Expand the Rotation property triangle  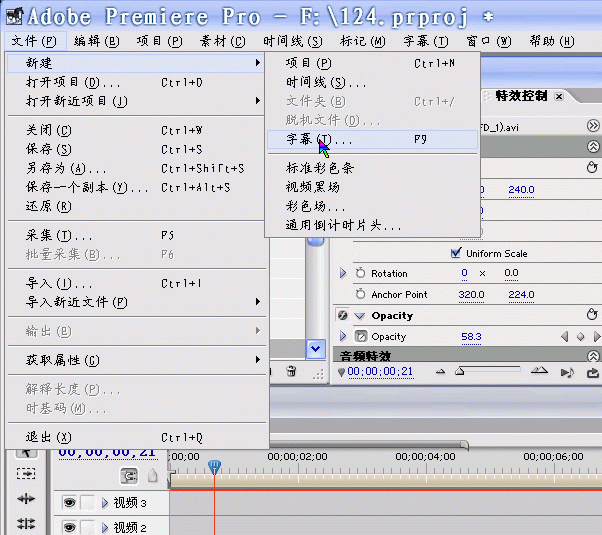coord(343,273)
